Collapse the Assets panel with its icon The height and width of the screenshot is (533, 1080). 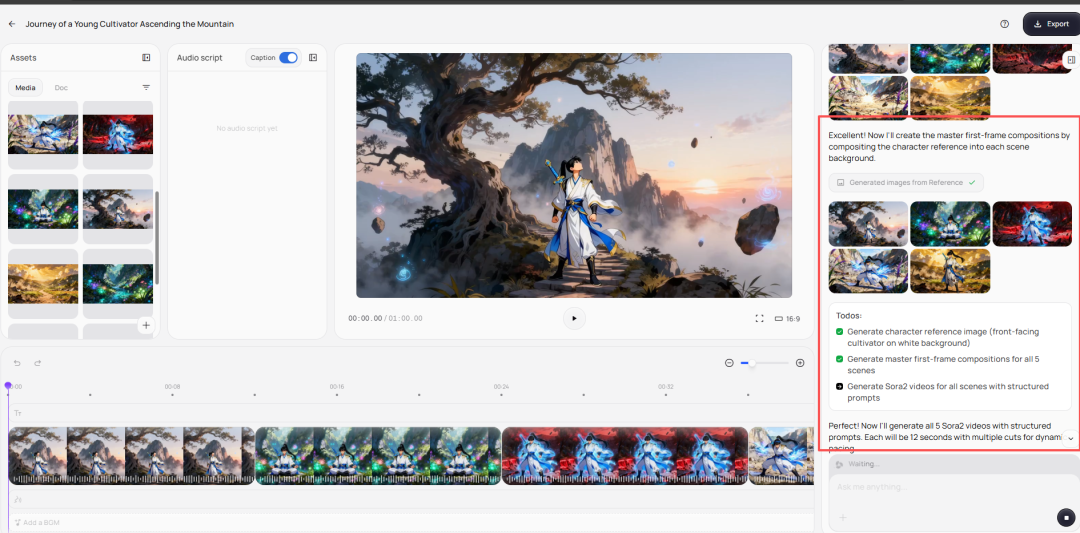click(146, 58)
